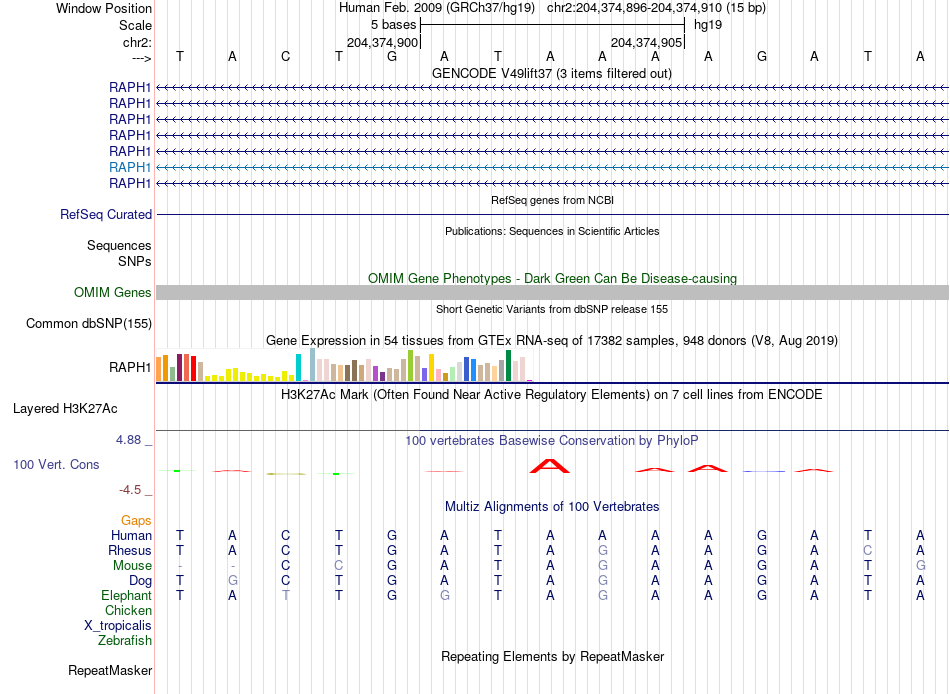Click 'Publications: Sequences in Scientific Articles' title
Screen dimensions: 950x694
pyautogui.click(x=552, y=232)
